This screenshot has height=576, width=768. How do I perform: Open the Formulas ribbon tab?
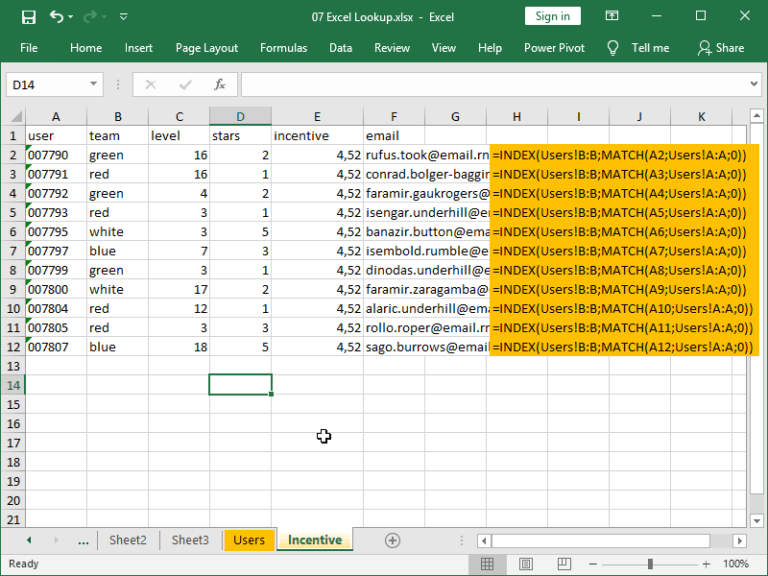pyautogui.click(x=284, y=48)
